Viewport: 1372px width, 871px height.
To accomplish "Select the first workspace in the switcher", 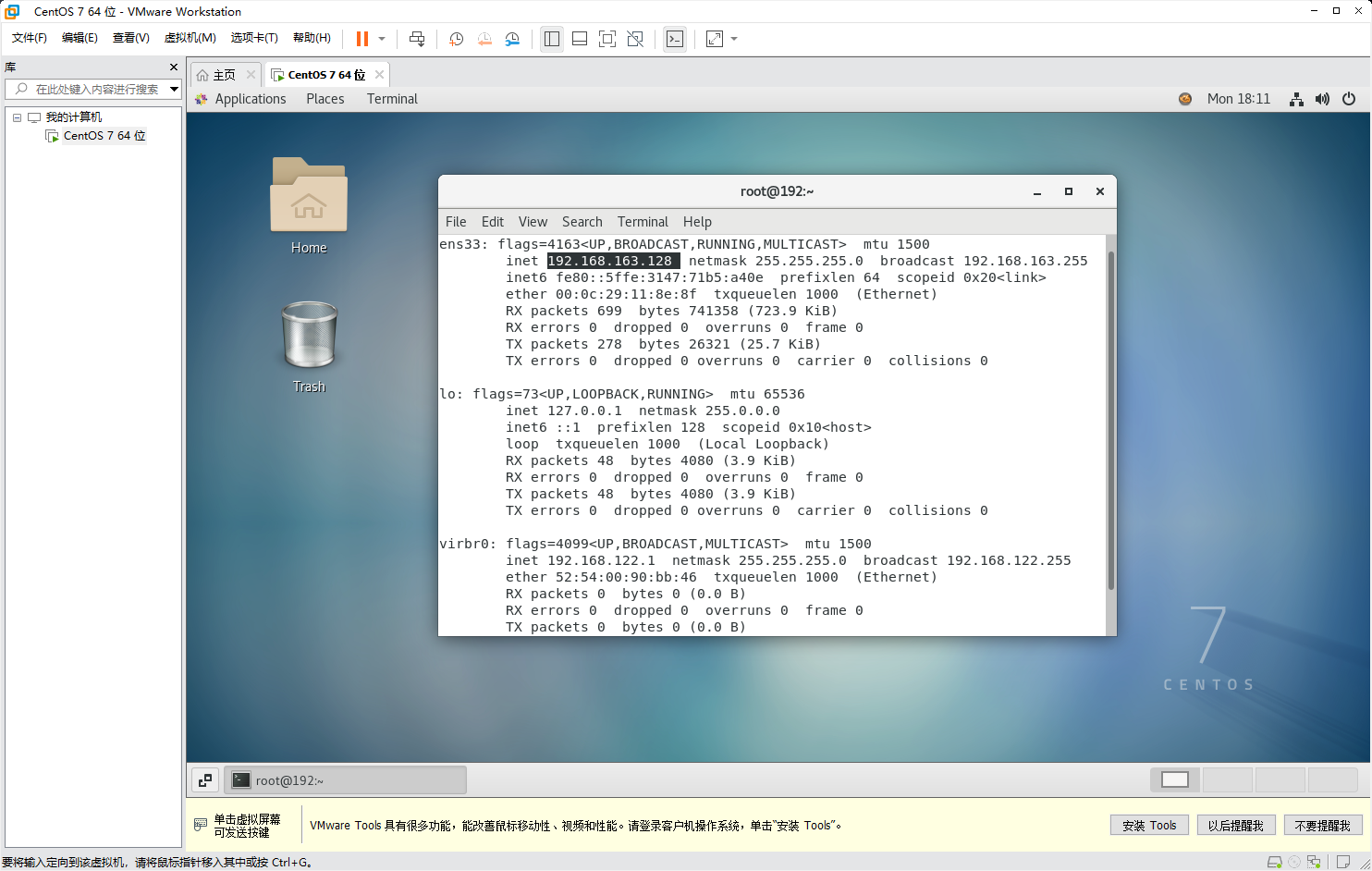I will 1175,779.
